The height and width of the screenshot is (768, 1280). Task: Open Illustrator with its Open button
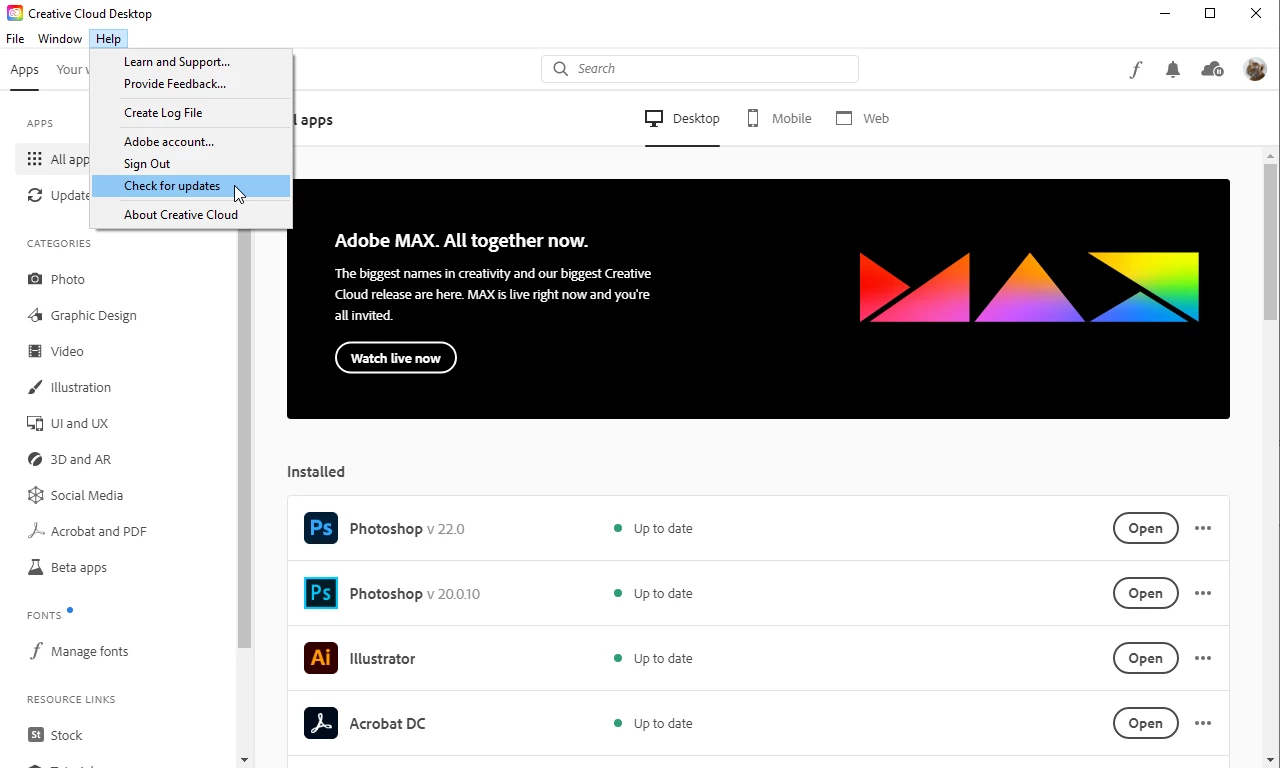[x=1145, y=658]
